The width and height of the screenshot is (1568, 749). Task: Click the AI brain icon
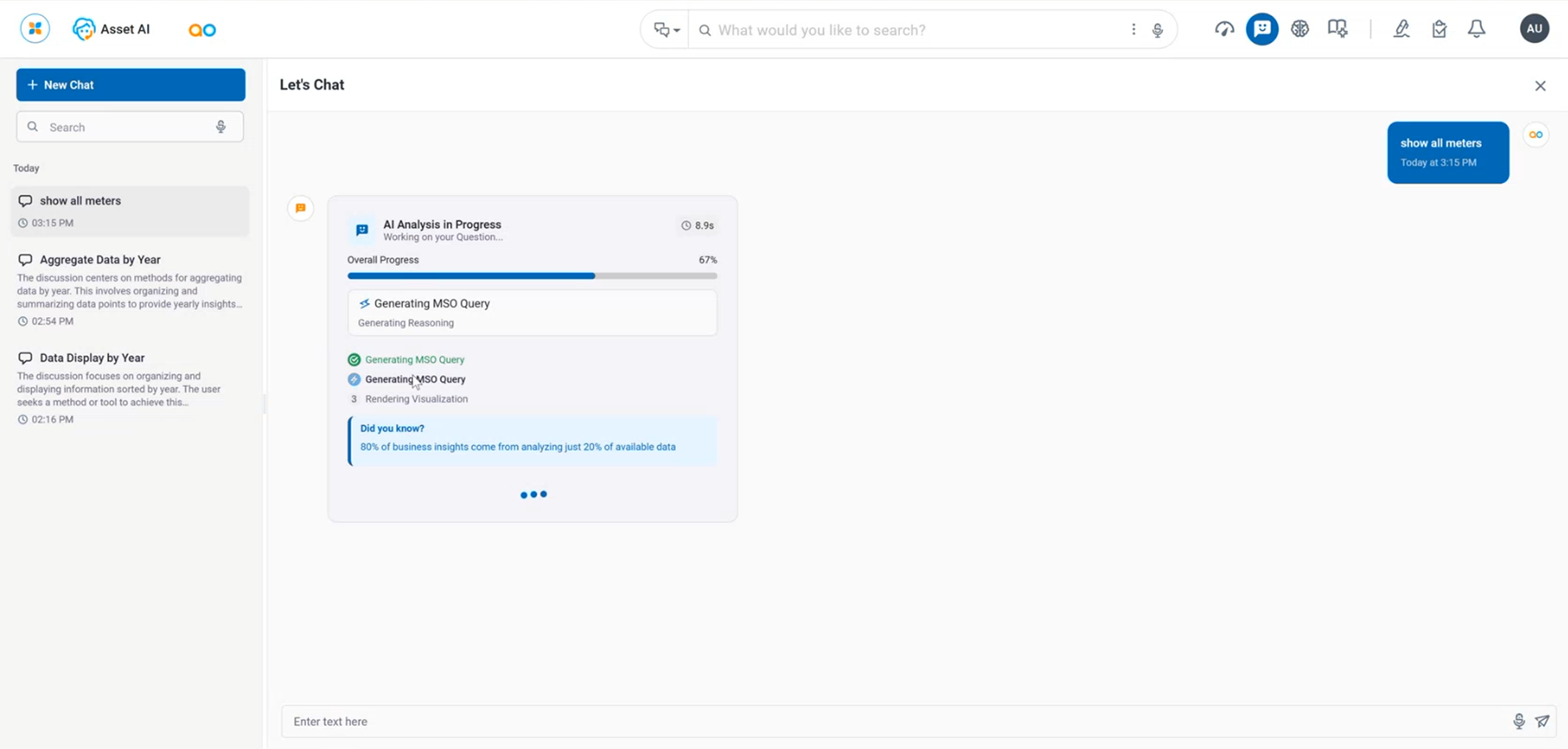coord(1300,29)
